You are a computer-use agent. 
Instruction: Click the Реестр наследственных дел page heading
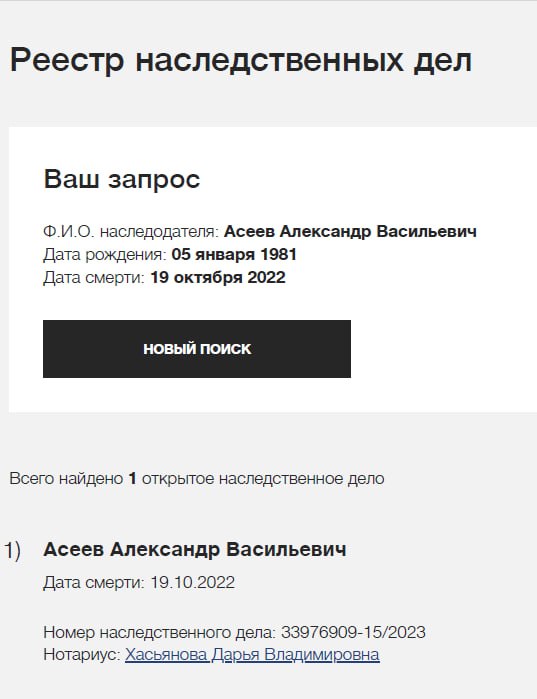tap(241, 60)
